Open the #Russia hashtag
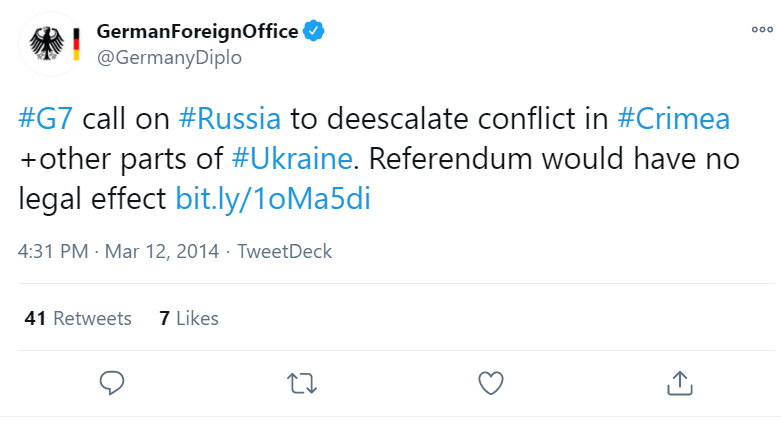 tap(229, 119)
